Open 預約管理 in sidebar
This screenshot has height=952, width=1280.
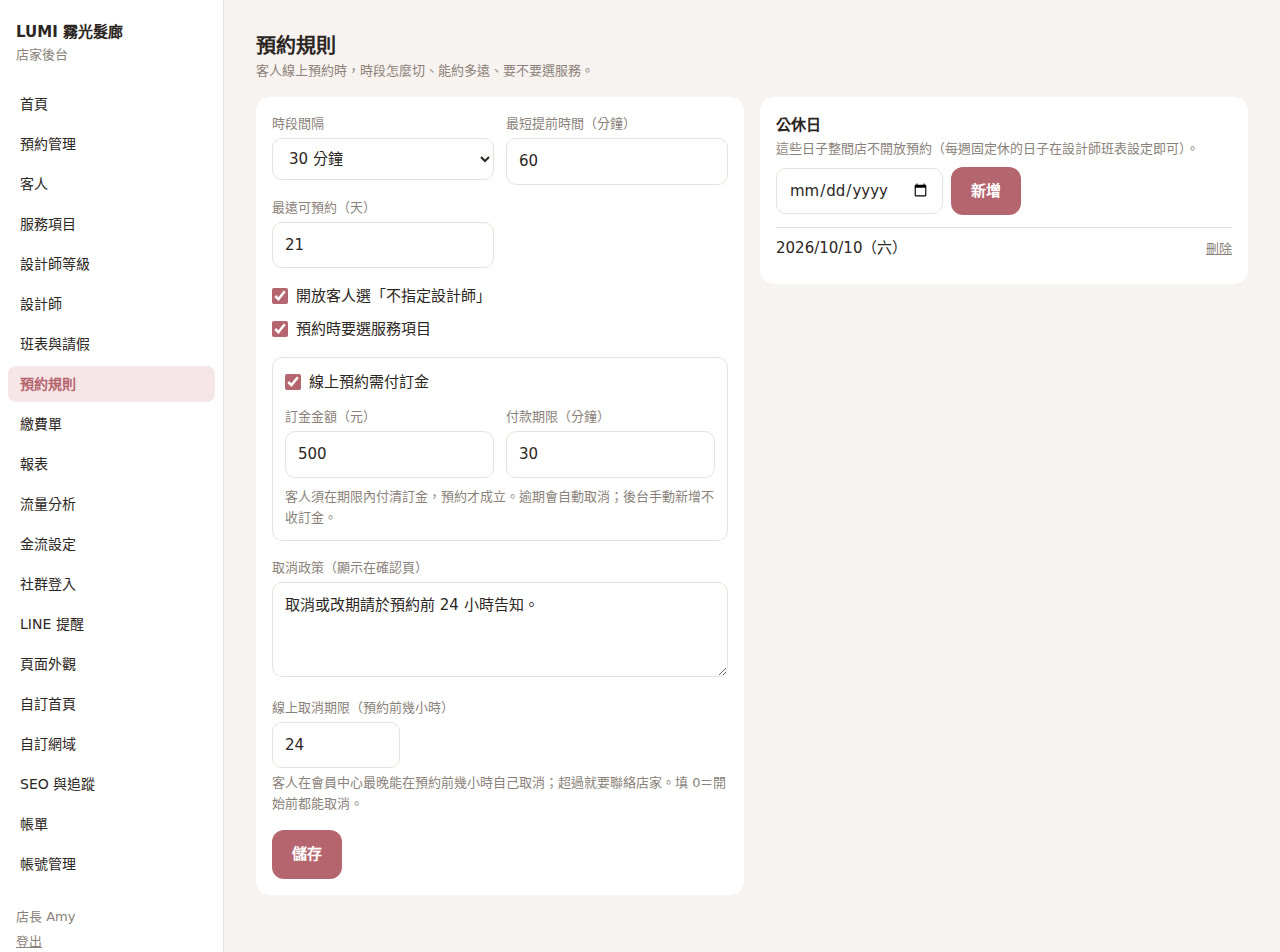pyautogui.click(x=111, y=144)
